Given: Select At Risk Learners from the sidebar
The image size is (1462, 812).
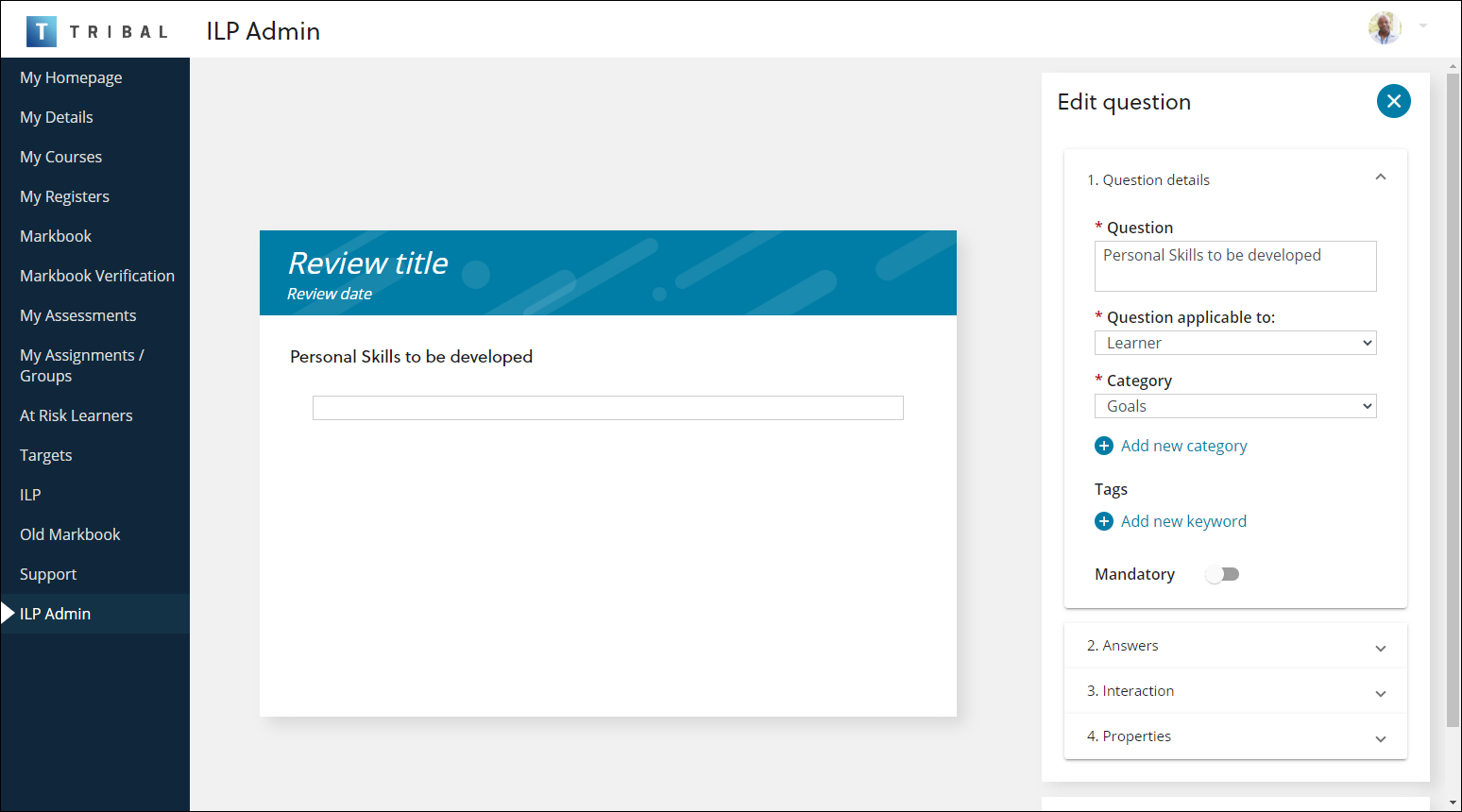Looking at the screenshot, I should click(x=76, y=415).
